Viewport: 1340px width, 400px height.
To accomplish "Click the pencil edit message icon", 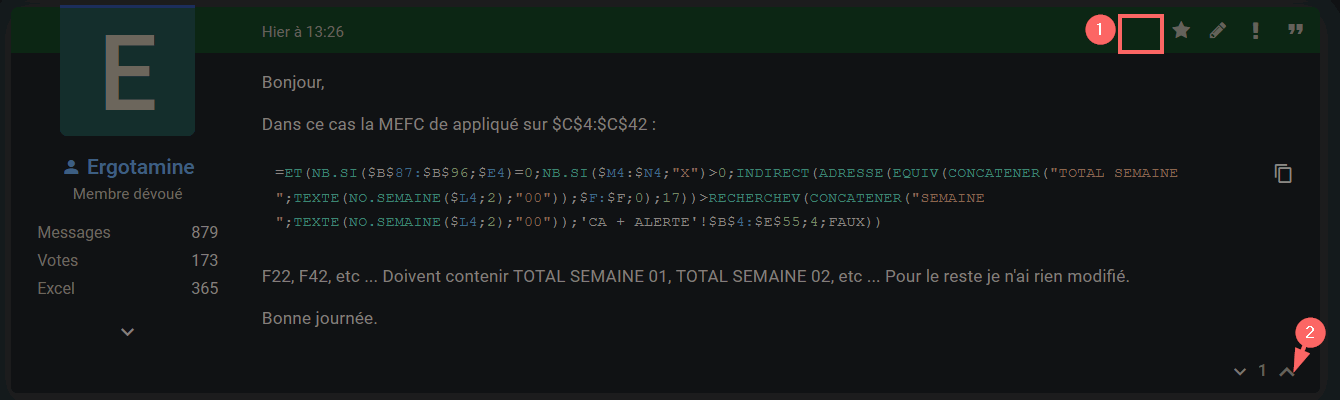I will coord(1217,31).
